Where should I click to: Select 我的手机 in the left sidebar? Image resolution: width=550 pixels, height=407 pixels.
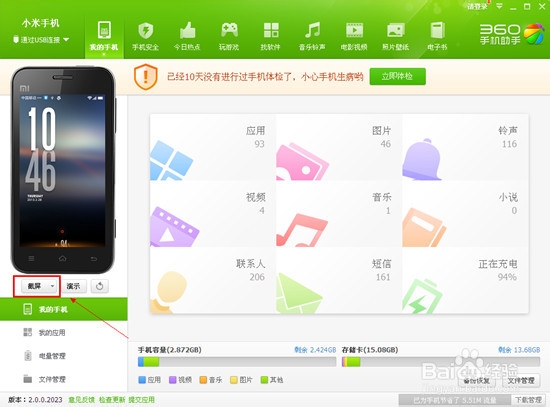coord(63,309)
